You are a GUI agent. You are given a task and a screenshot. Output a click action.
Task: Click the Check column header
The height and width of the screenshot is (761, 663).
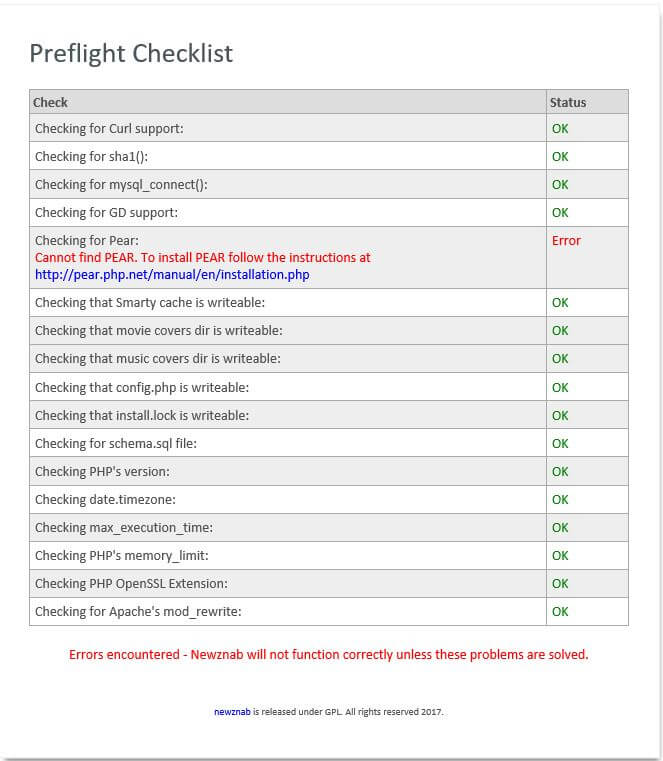pyautogui.click(x=51, y=102)
